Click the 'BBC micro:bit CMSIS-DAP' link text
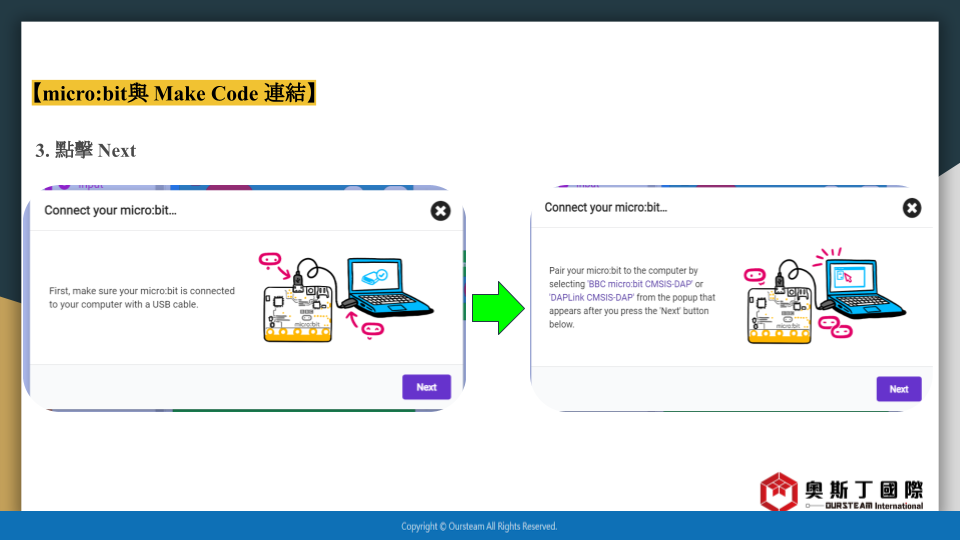This screenshot has height=540, width=960. 640,284
